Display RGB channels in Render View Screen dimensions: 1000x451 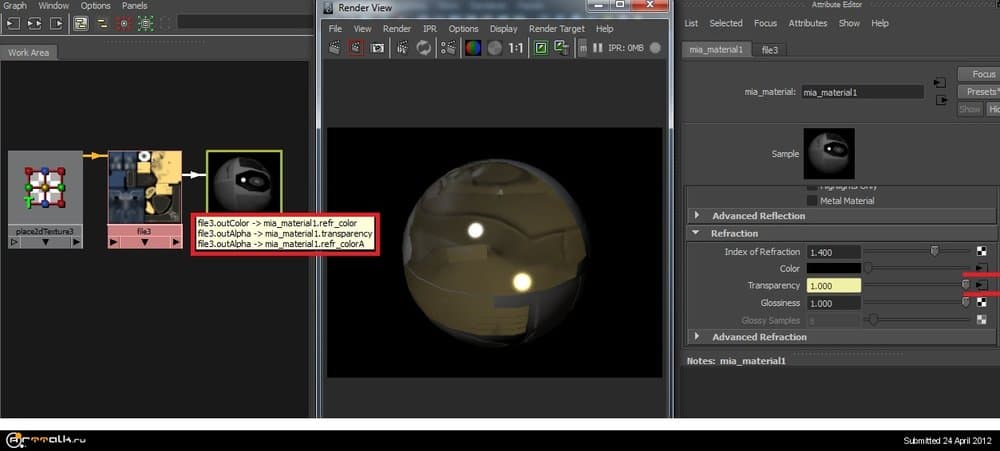click(x=471, y=47)
